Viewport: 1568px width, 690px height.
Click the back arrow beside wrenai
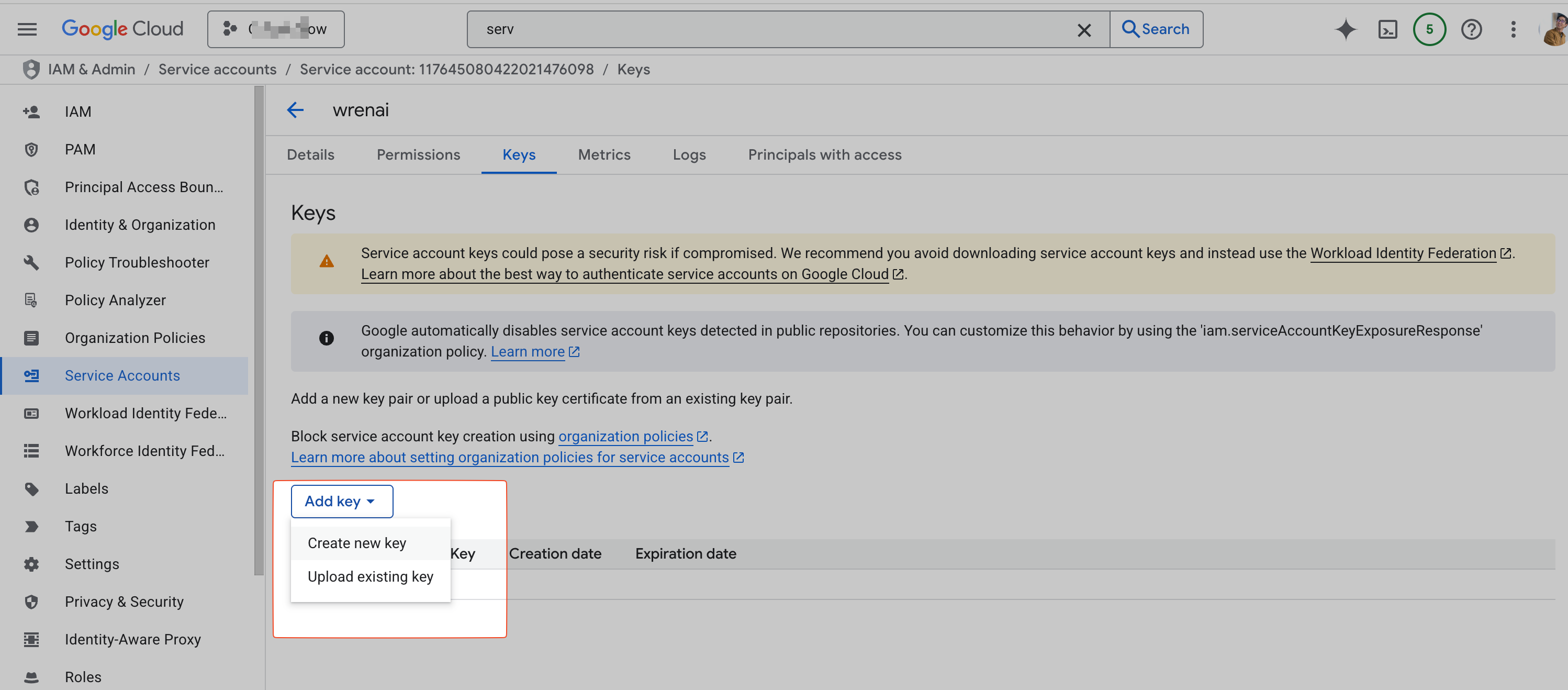pyautogui.click(x=295, y=109)
